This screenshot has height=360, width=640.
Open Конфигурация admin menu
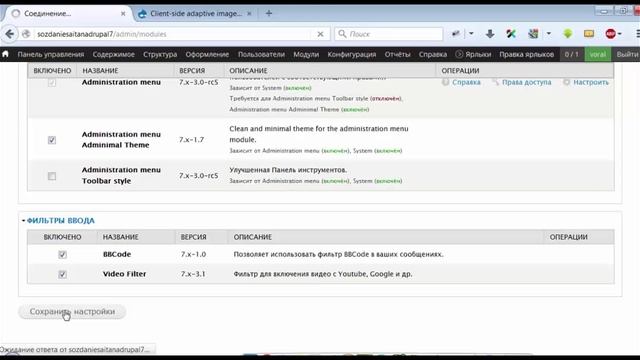pos(352,54)
